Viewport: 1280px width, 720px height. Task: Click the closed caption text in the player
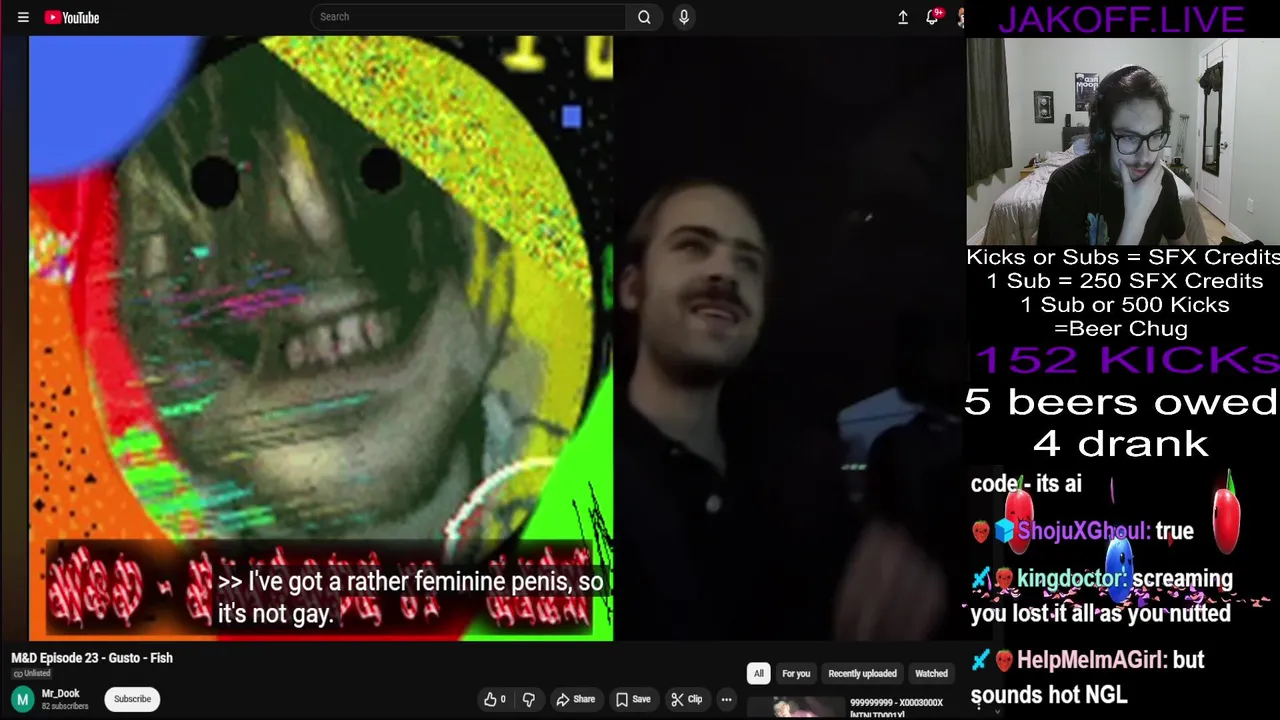coord(410,597)
